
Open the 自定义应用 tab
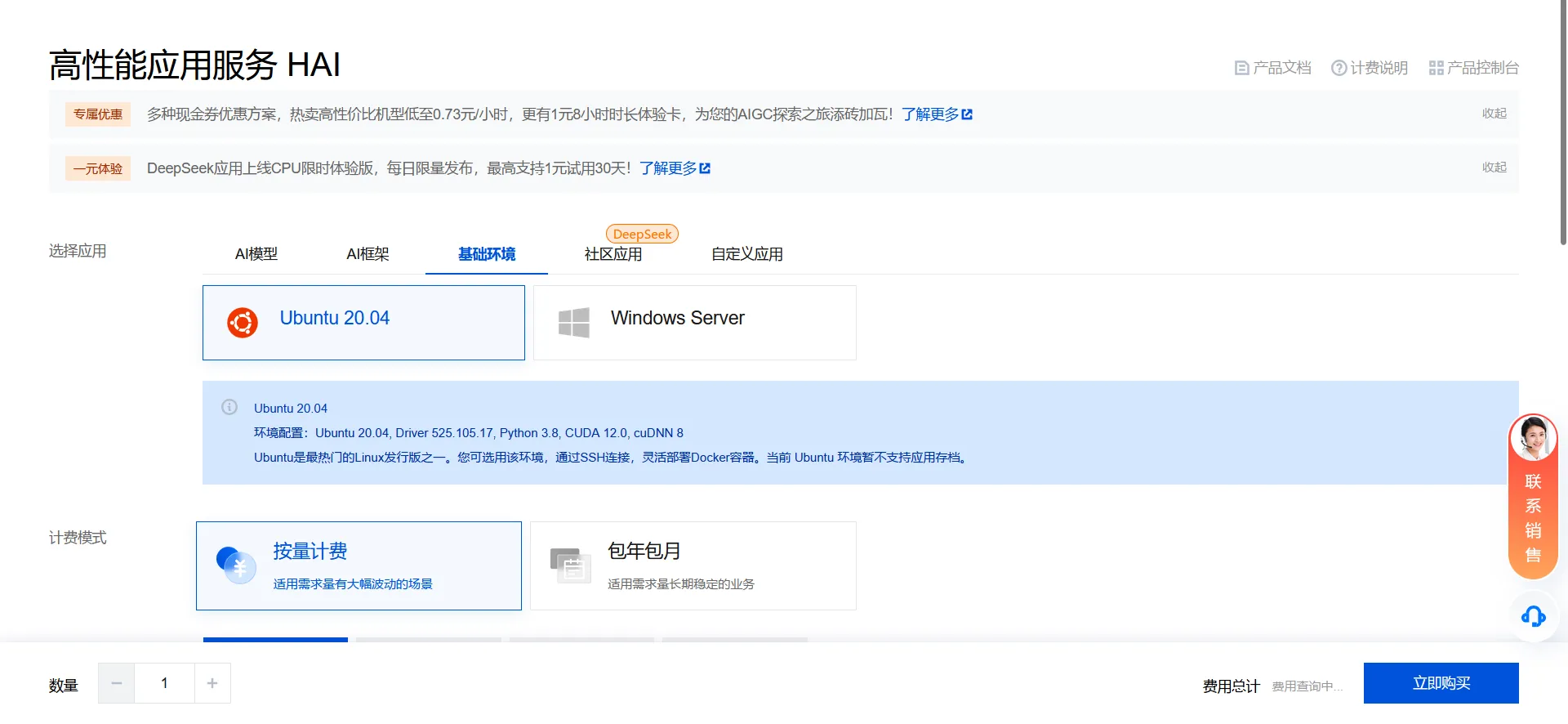747,254
